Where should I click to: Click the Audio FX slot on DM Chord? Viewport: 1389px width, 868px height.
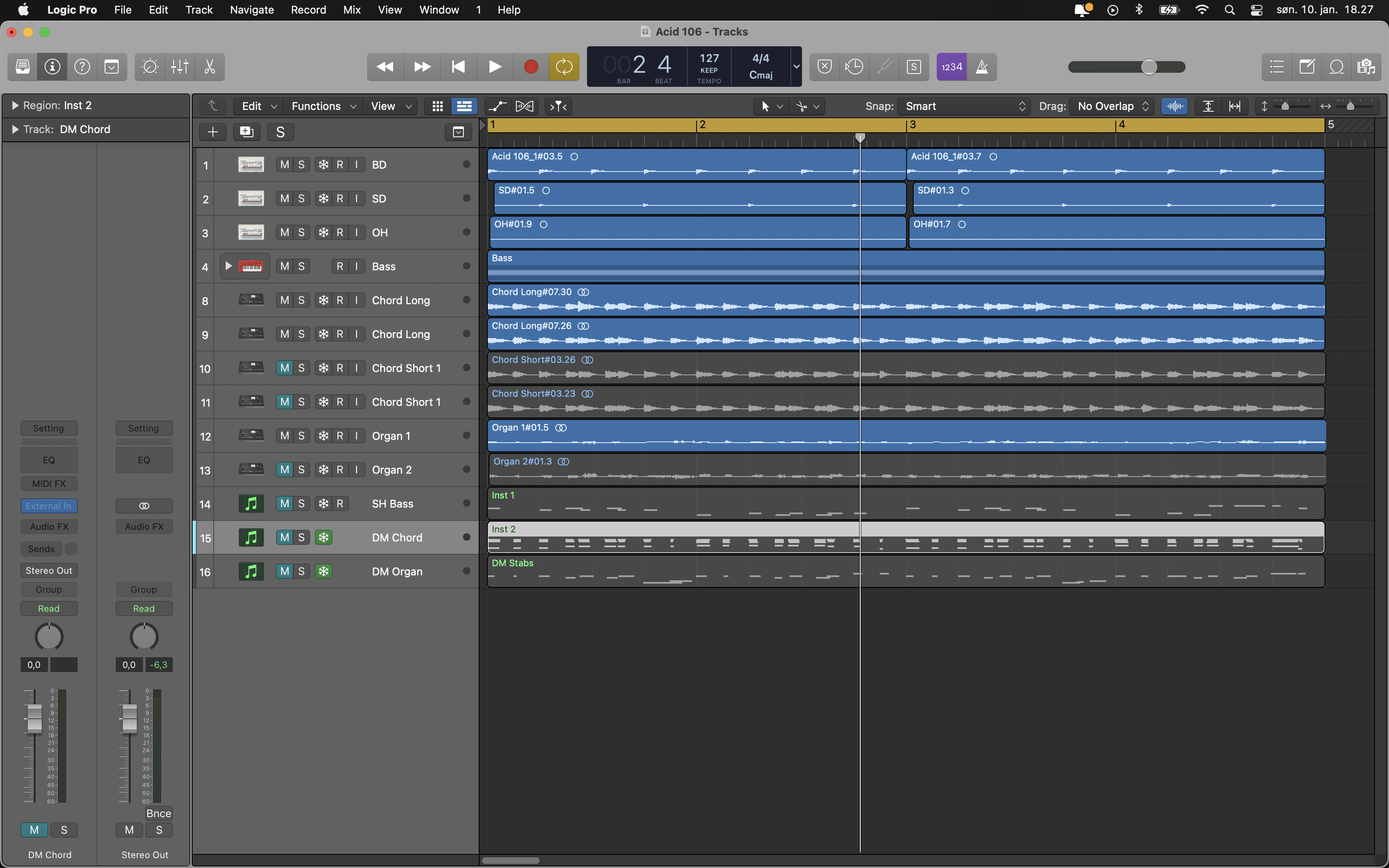tap(49, 527)
